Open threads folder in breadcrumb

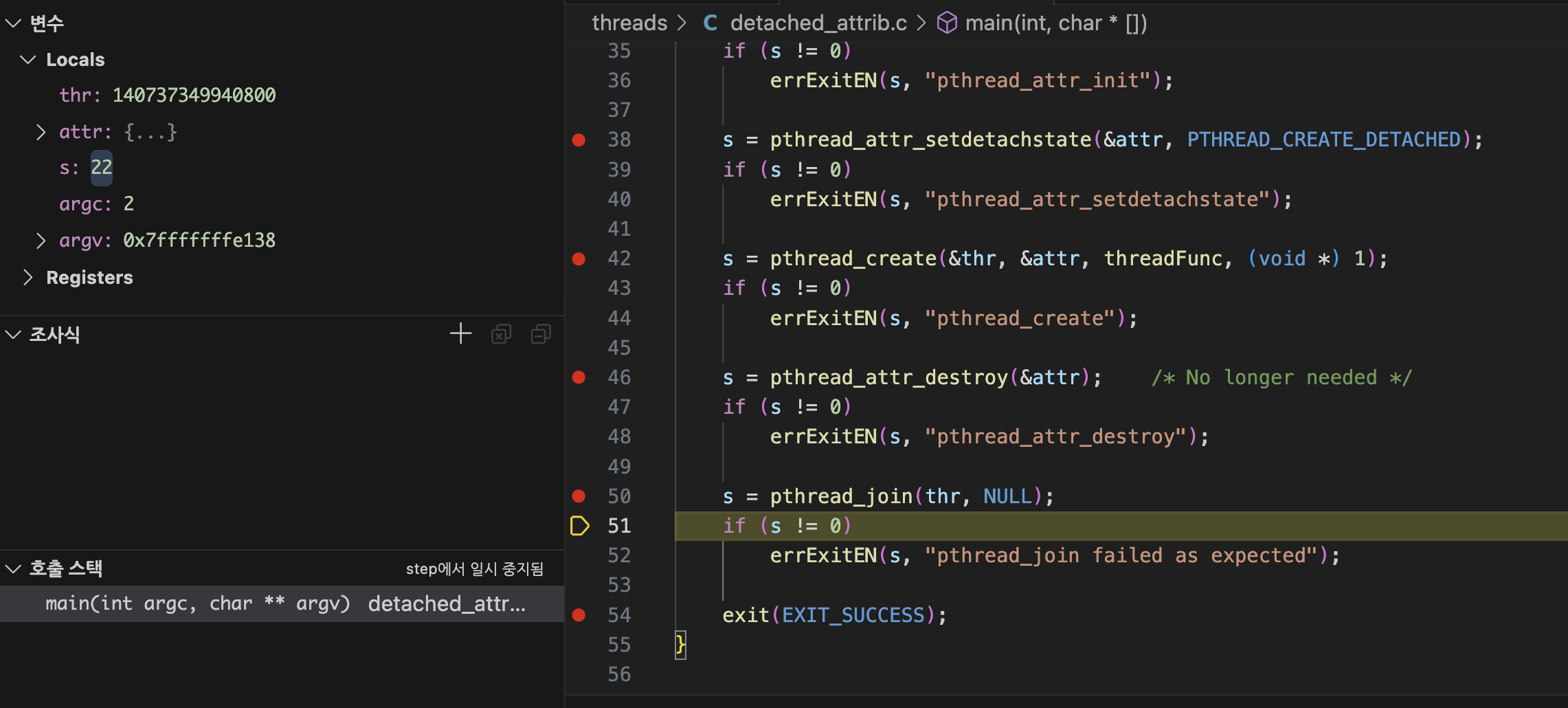click(x=629, y=23)
